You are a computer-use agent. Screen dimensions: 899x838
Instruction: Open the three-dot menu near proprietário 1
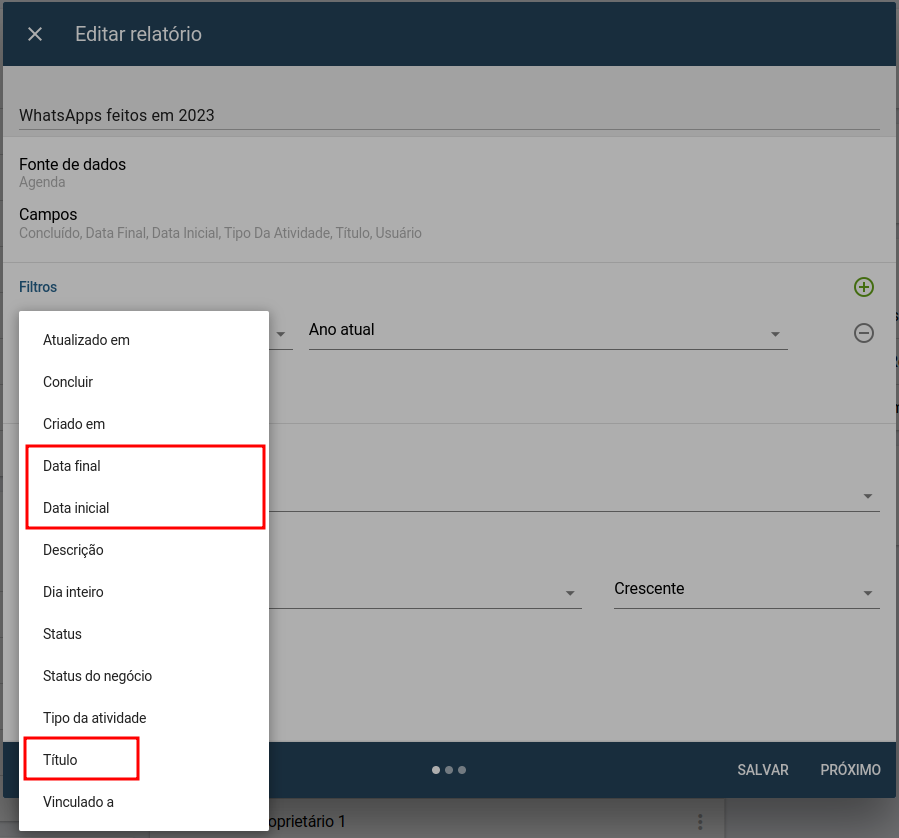700,821
